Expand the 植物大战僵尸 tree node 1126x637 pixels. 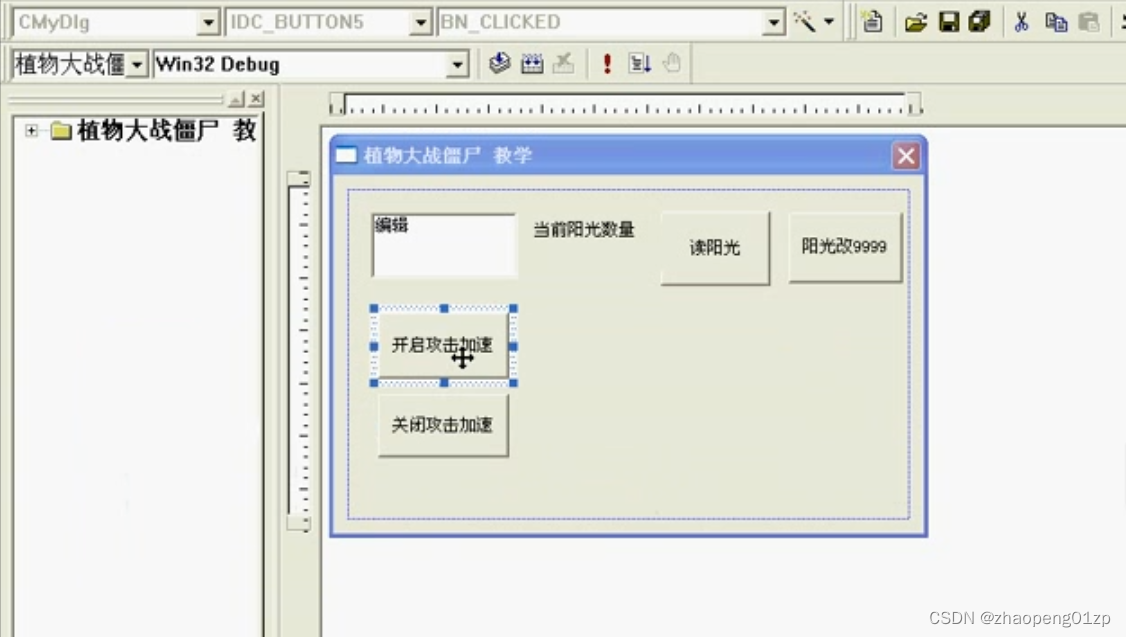click(x=31, y=130)
